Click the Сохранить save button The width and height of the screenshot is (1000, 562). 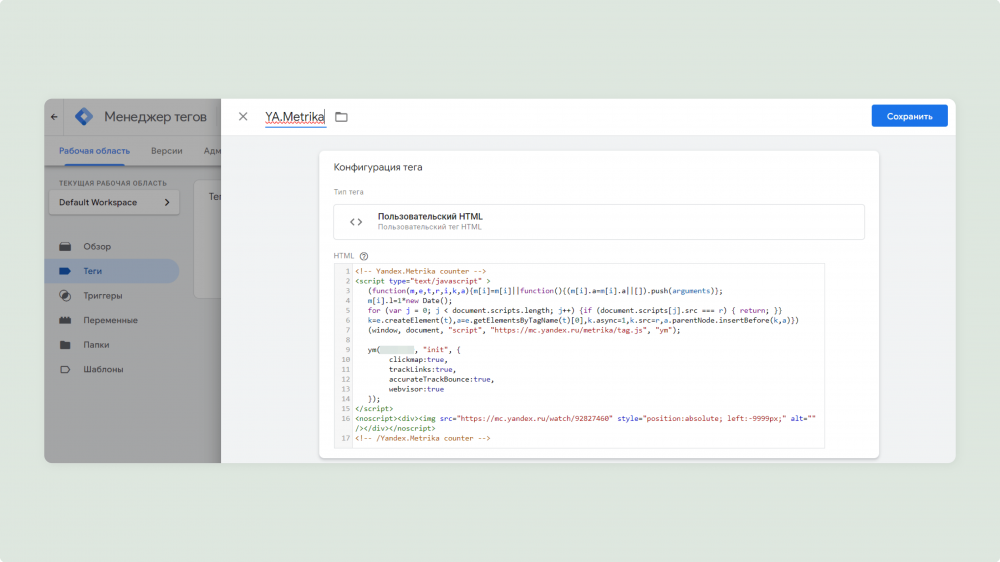[909, 116]
